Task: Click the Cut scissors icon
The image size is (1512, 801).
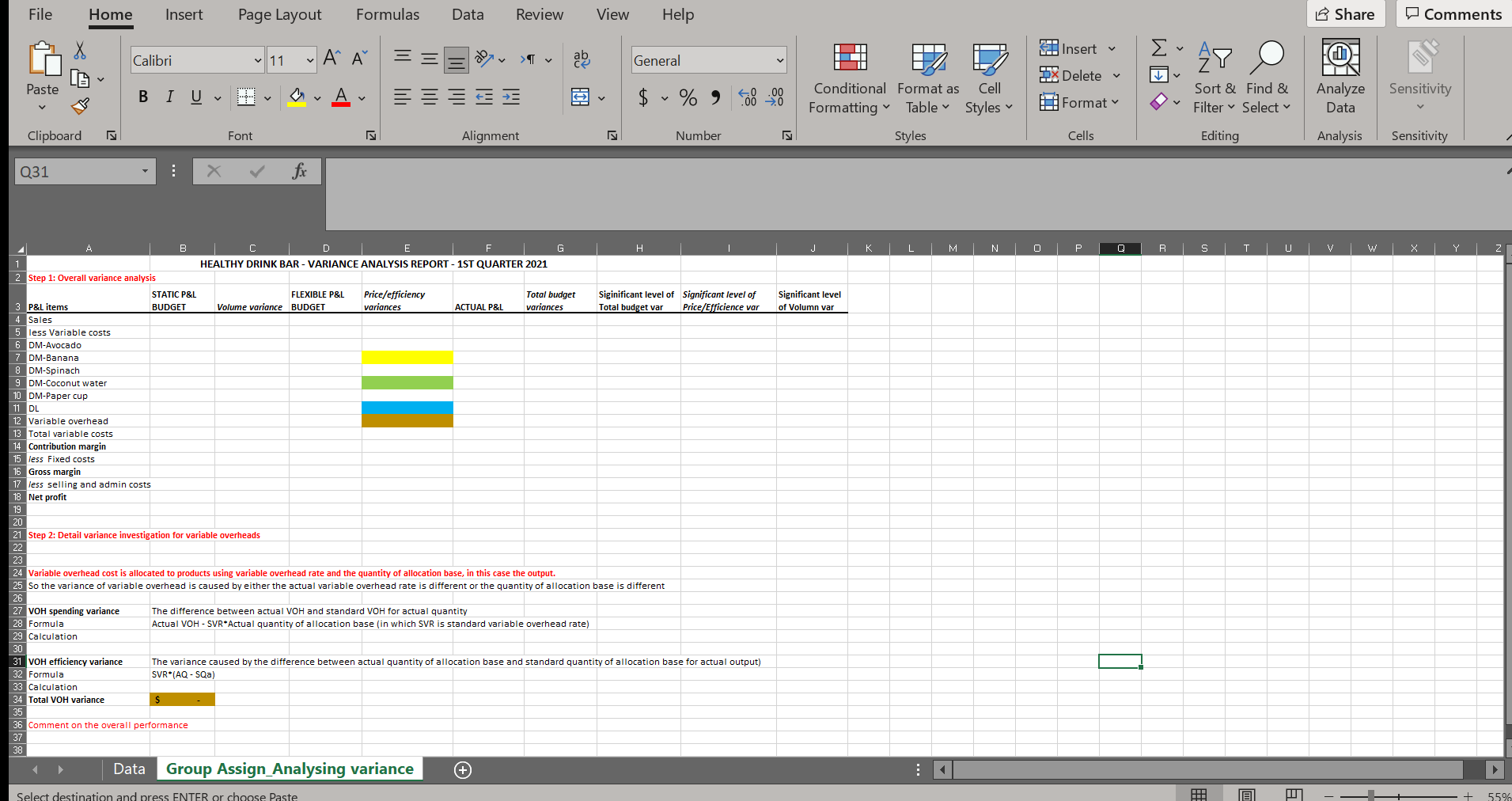Action: tap(80, 51)
